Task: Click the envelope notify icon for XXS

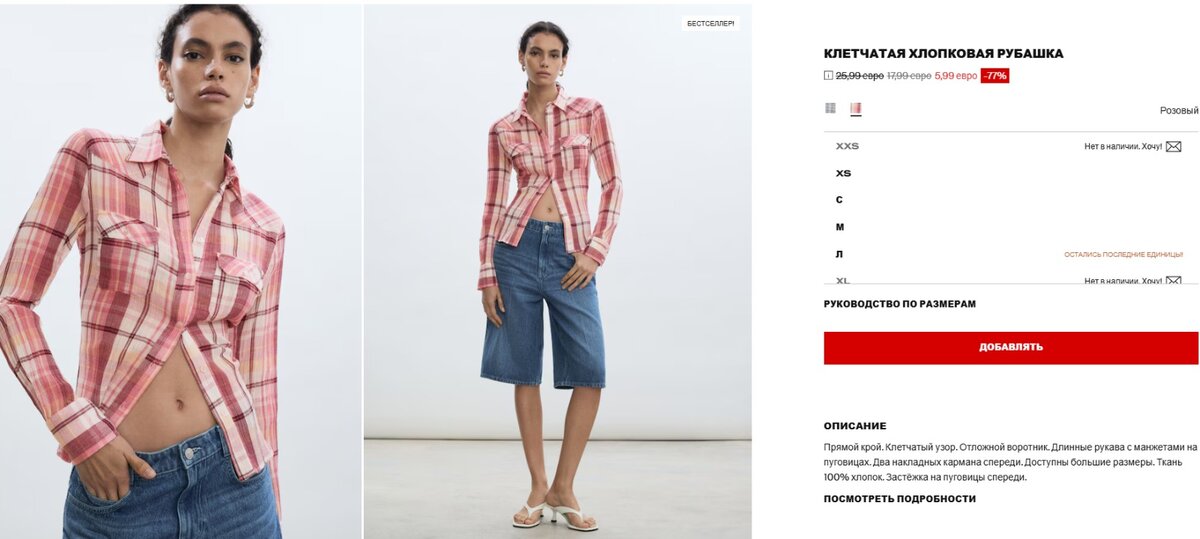Action: (x=1174, y=147)
